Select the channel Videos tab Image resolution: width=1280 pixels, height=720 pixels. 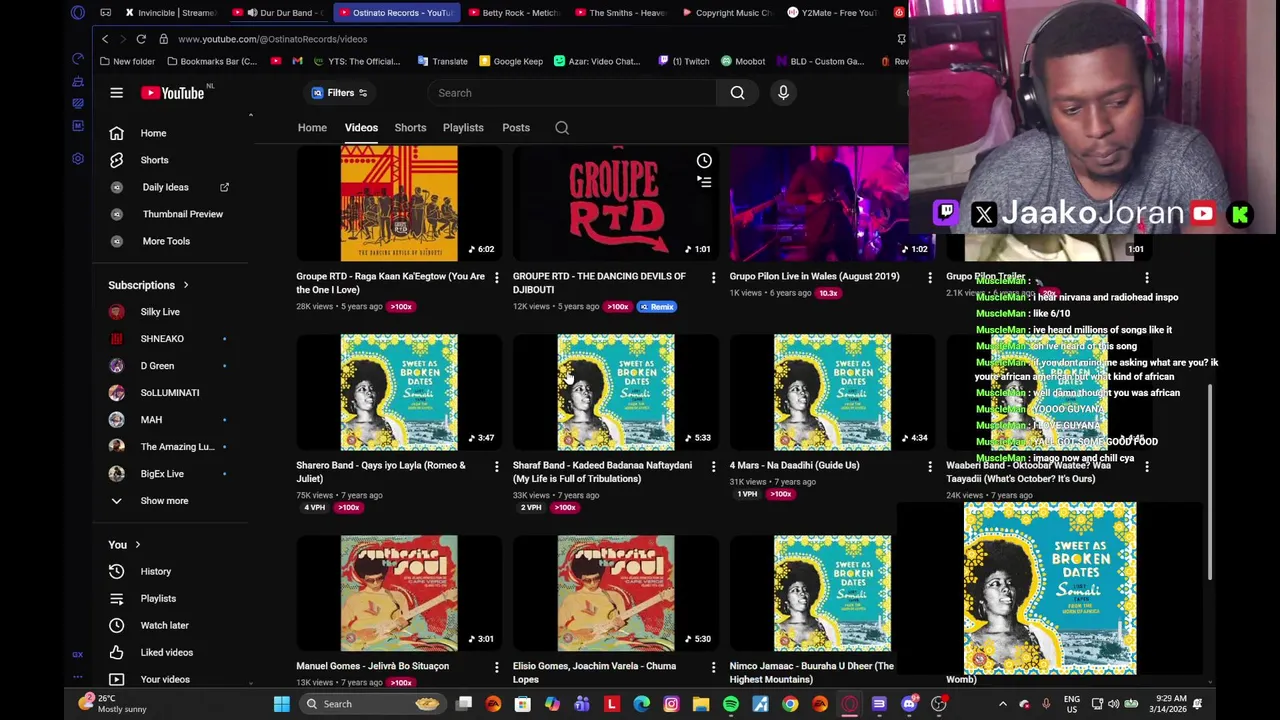pyautogui.click(x=361, y=128)
